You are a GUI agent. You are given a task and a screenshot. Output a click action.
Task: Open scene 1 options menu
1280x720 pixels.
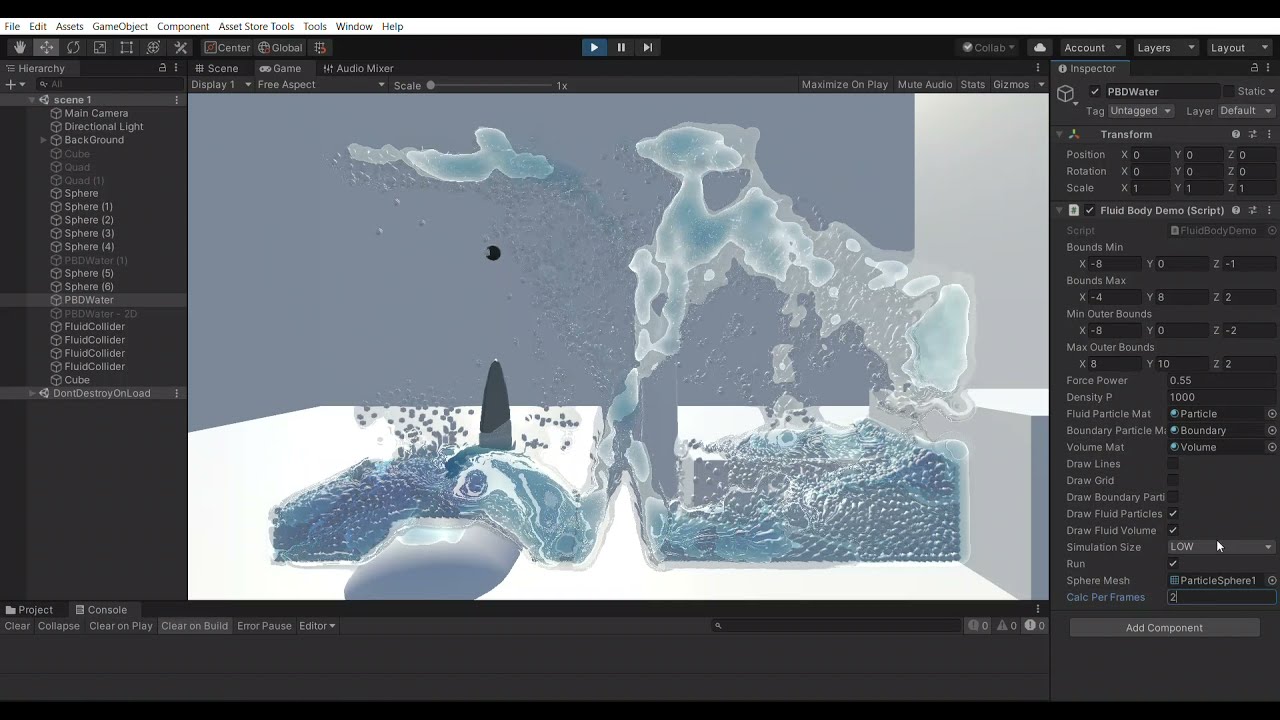tap(177, 100)
